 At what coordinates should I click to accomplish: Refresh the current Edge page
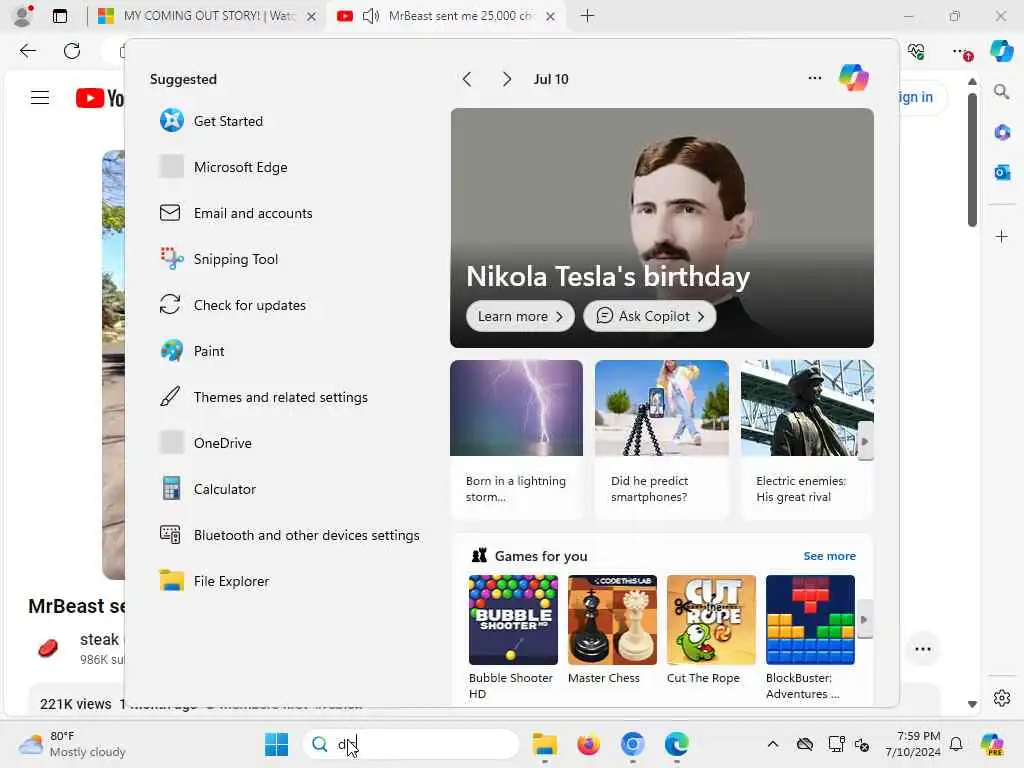point(72,51)
